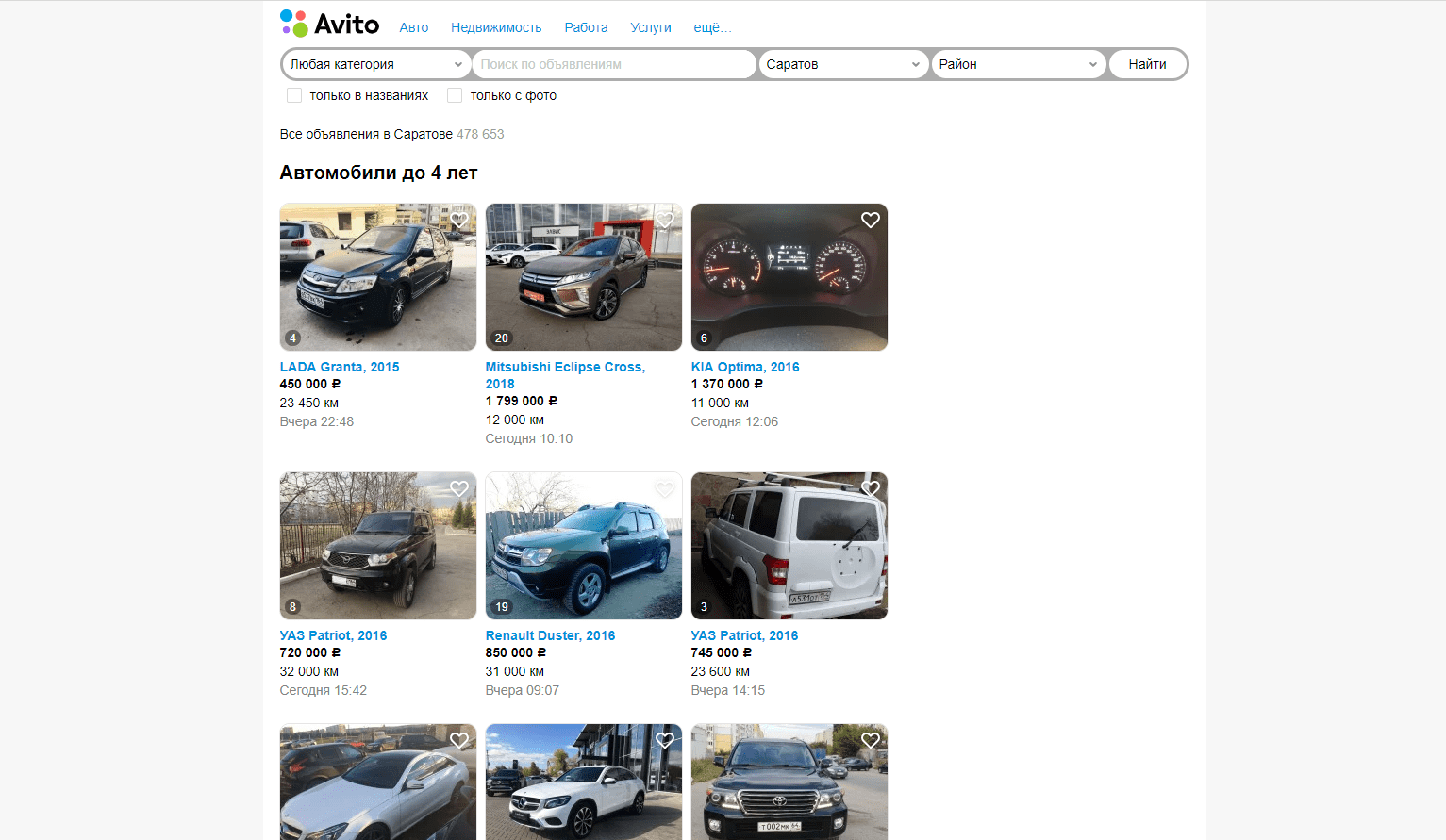Image resolution: width=1446 pixels, height=840 pixels.
Task: Click the Найти search button
Action: (1147, 64)
